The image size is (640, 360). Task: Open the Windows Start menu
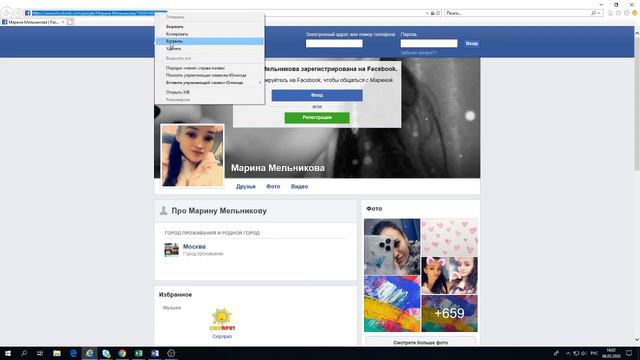click(7, 353)
